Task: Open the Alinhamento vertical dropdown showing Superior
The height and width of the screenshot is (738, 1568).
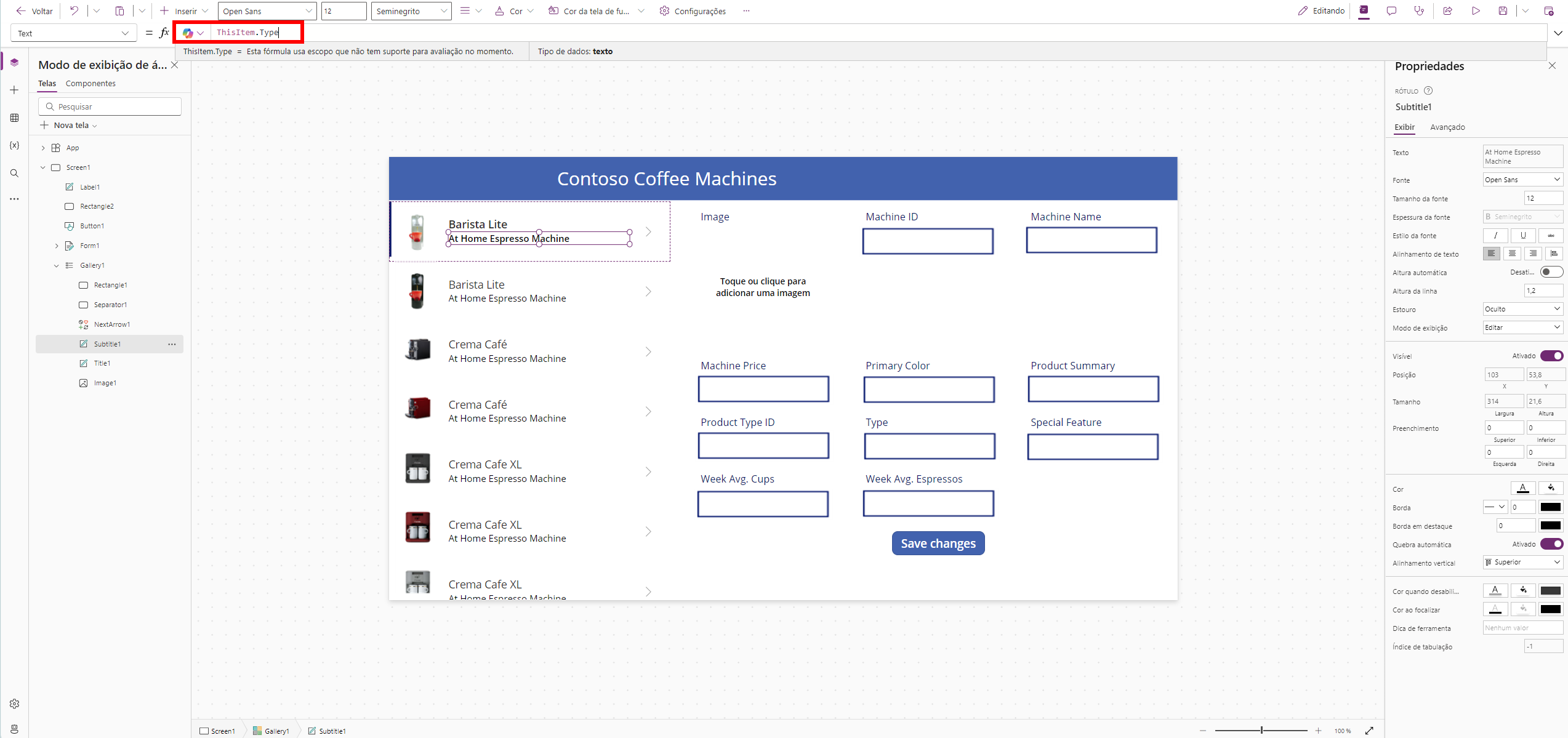Action: (x=1523, y=562)
